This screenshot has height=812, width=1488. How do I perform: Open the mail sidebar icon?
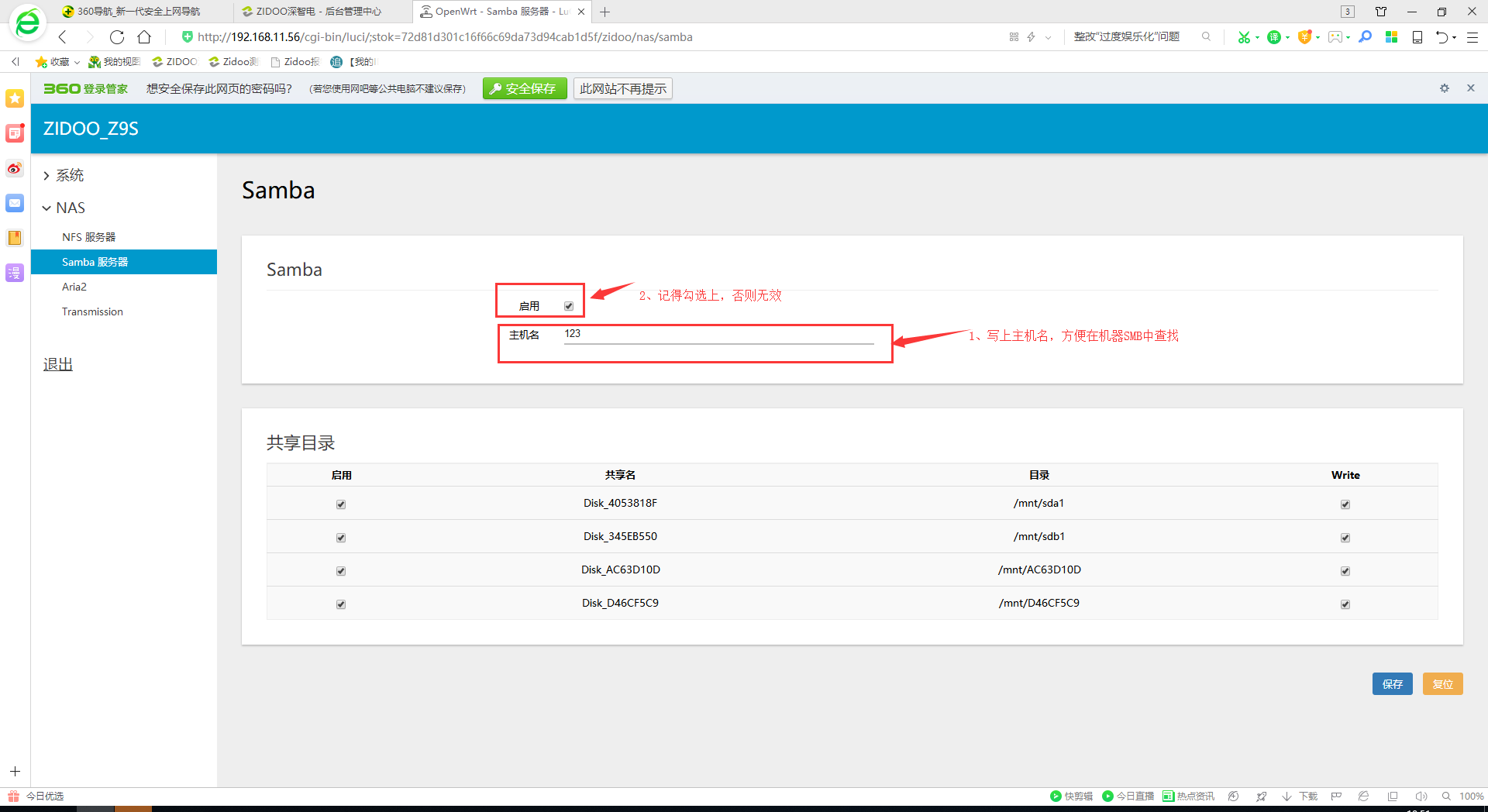click(x=15, y=203)
